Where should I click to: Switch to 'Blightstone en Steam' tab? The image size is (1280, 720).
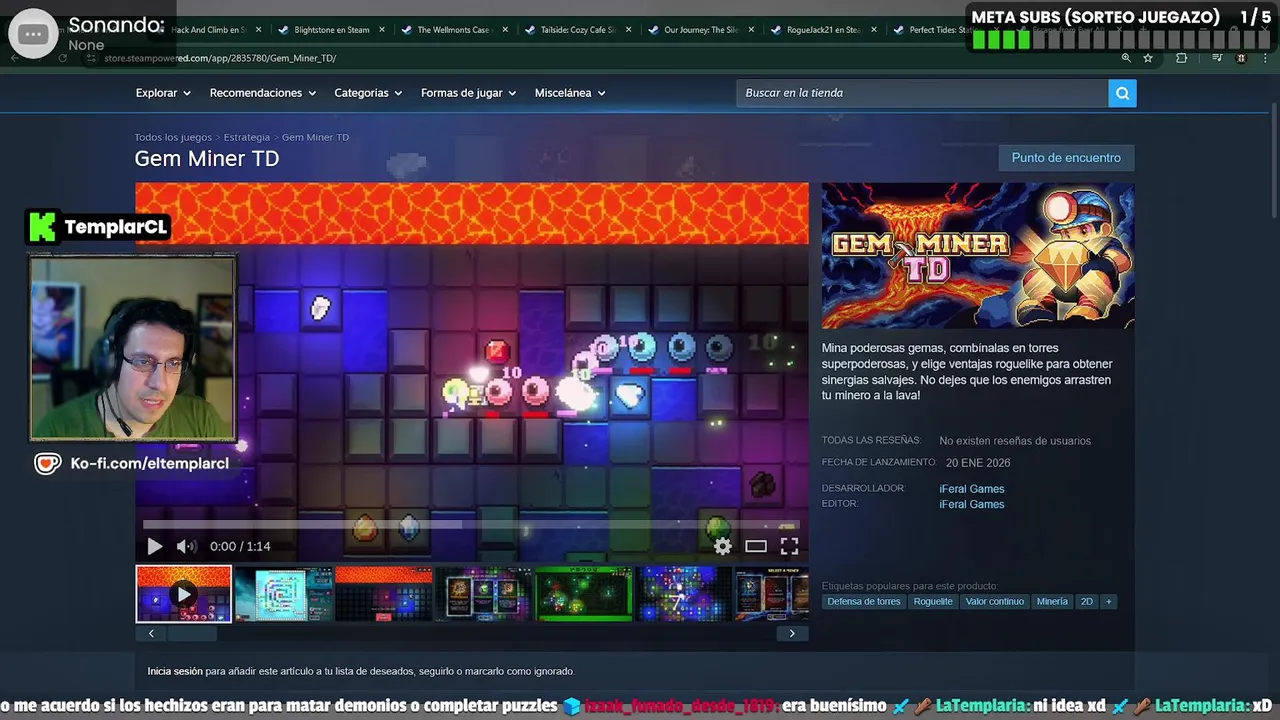point(331,30)
